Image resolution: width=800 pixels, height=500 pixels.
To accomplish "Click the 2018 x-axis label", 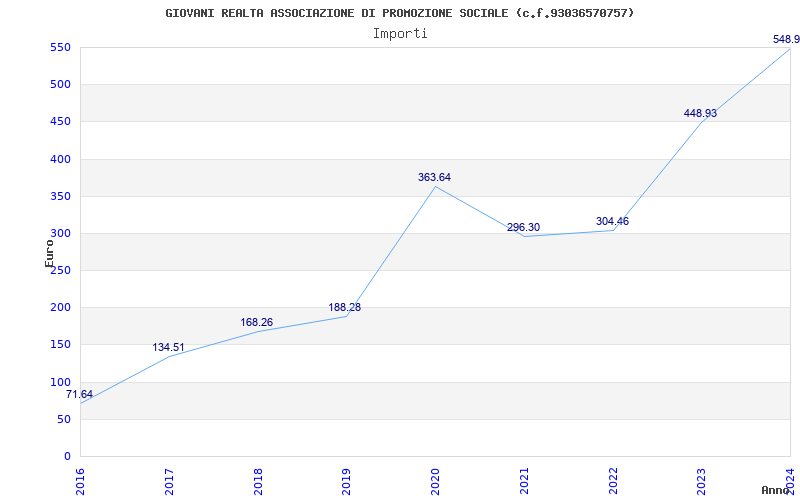I will tap(258, 481).
